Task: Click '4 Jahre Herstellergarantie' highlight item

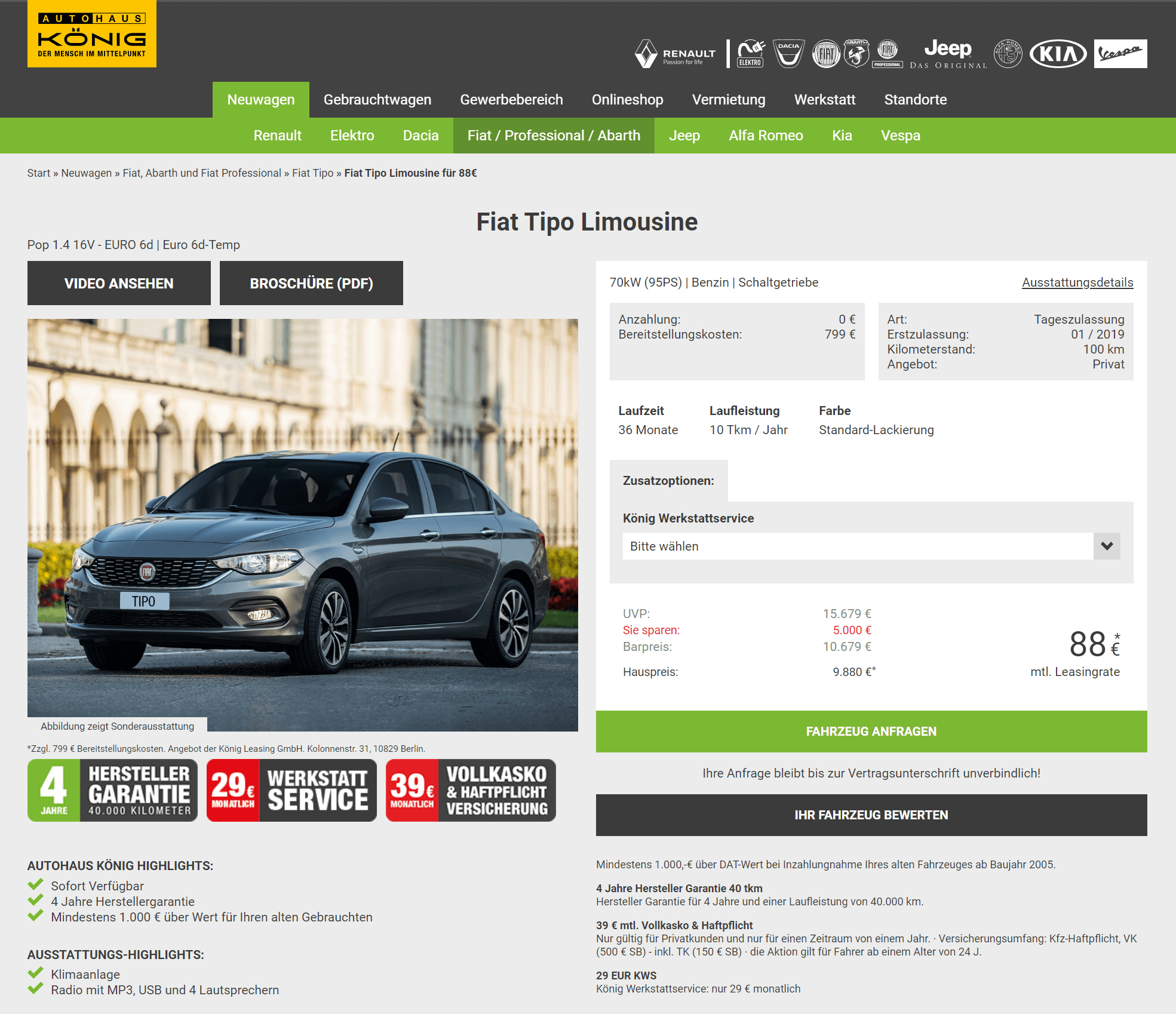Action: click(122, 902)
